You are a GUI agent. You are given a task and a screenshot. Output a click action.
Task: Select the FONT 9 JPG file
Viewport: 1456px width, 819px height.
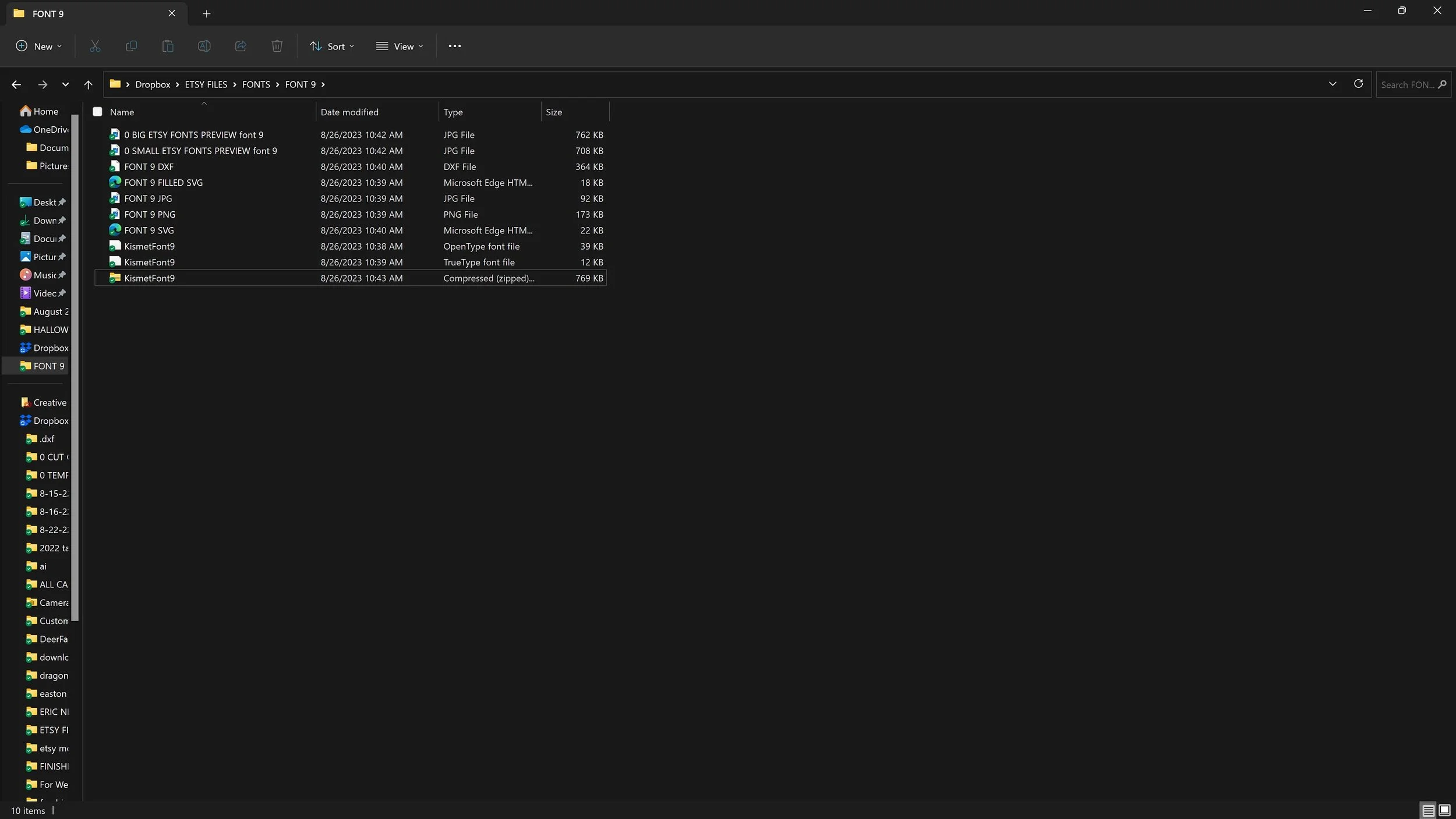[x=351, y=198]
